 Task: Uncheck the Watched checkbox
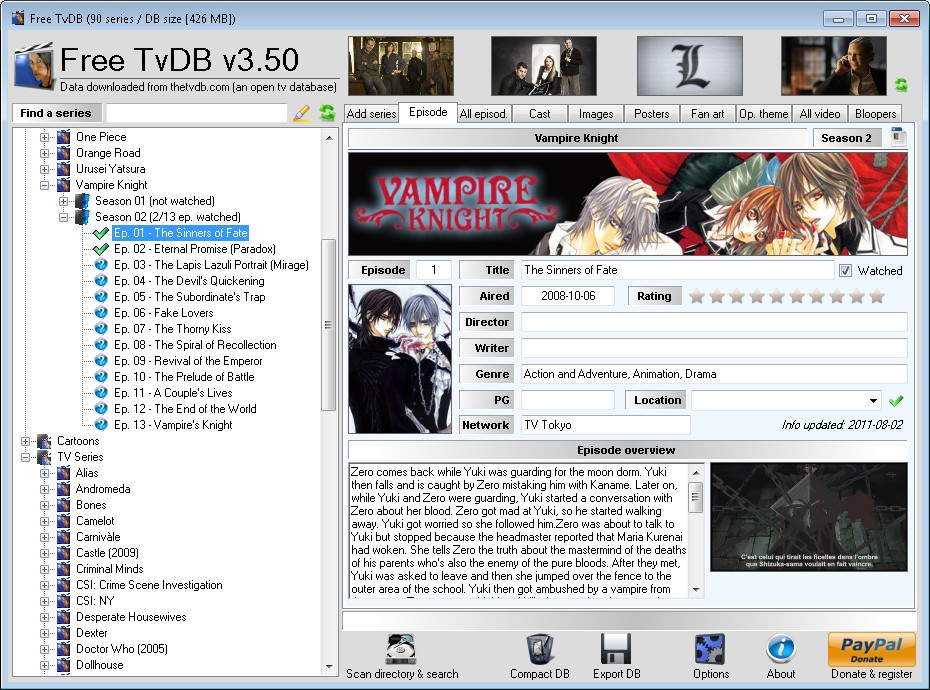point(845,270)
